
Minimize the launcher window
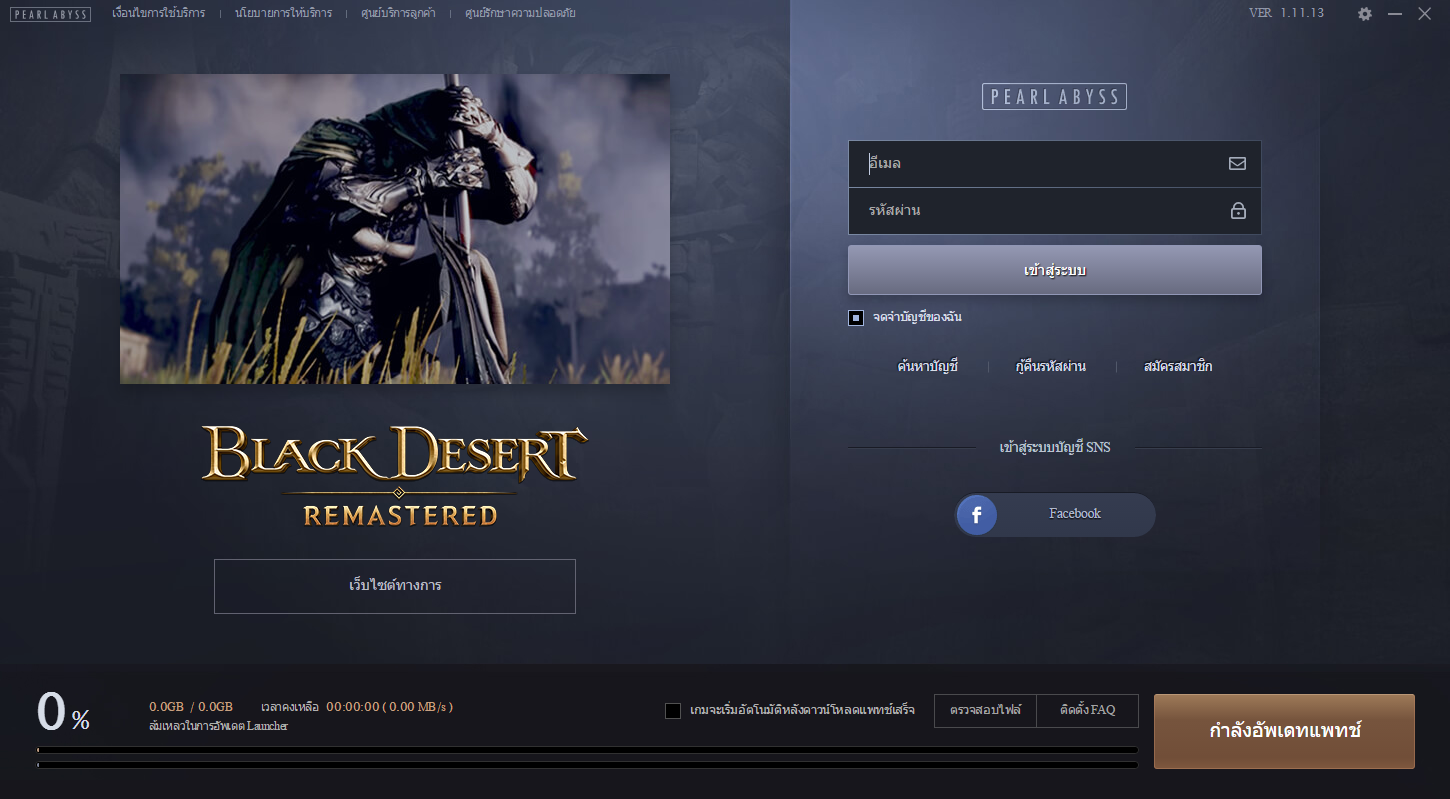click(1395, 14)
